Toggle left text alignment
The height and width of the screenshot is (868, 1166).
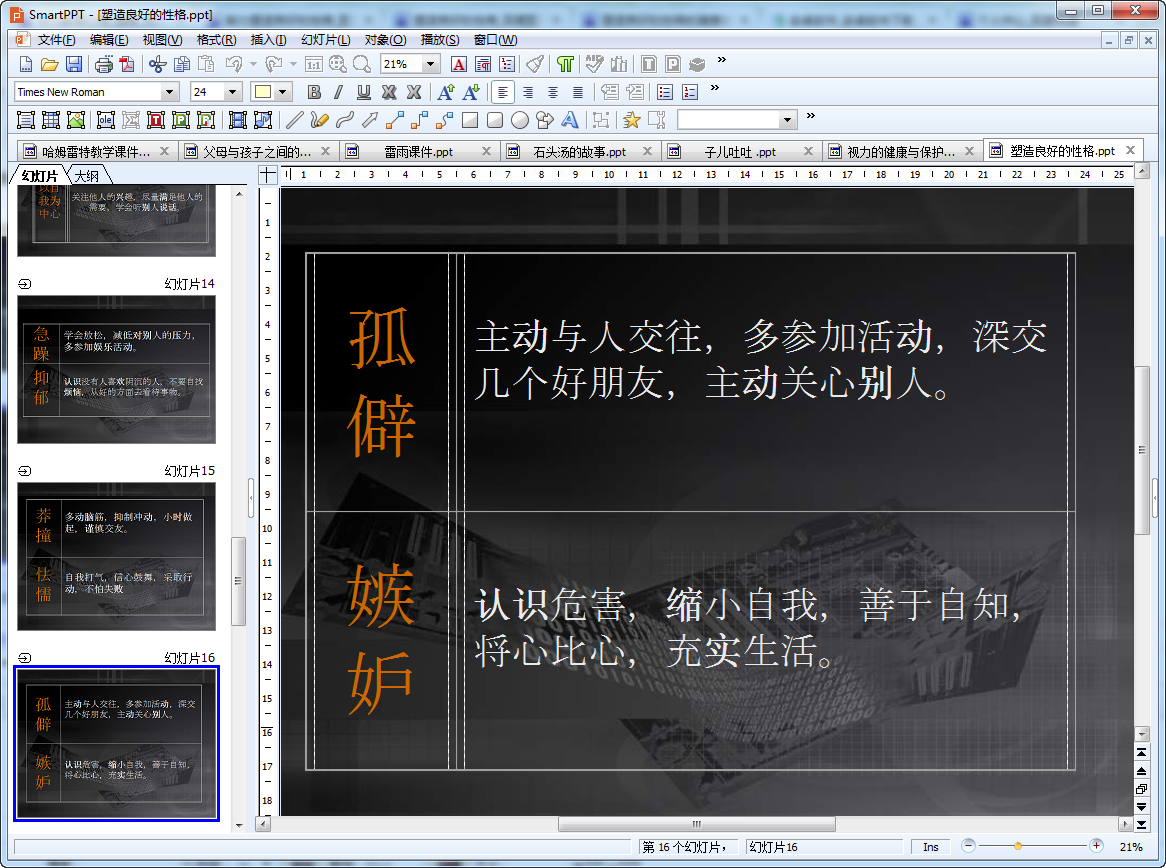503,92
